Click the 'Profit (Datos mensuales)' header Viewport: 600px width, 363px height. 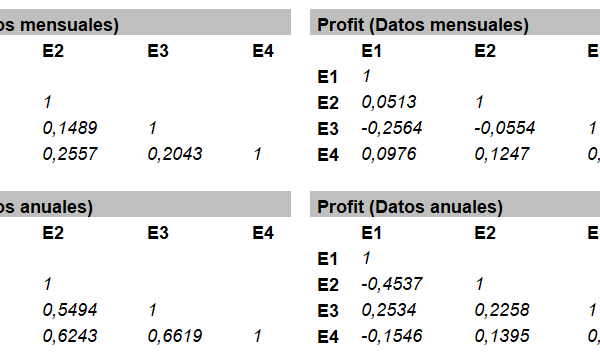[x=423, y=25]
